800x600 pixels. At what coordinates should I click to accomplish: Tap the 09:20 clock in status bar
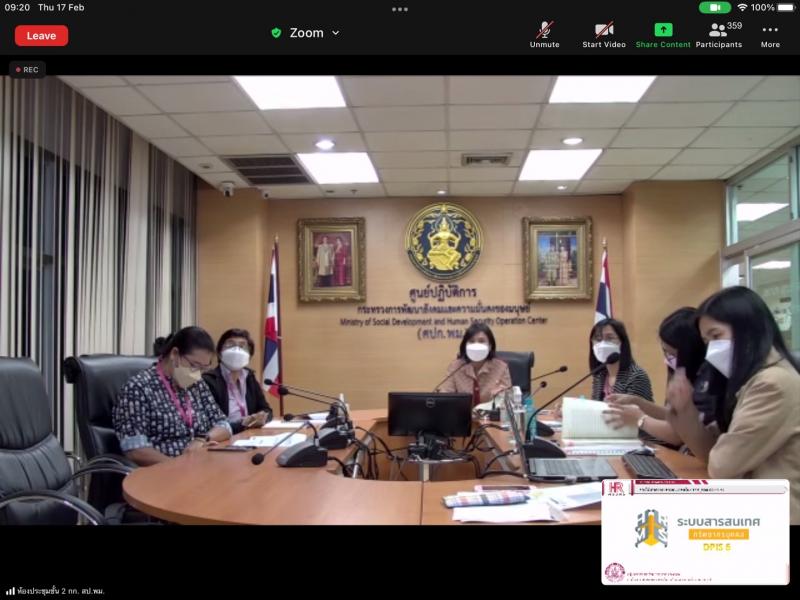[17, 8]
